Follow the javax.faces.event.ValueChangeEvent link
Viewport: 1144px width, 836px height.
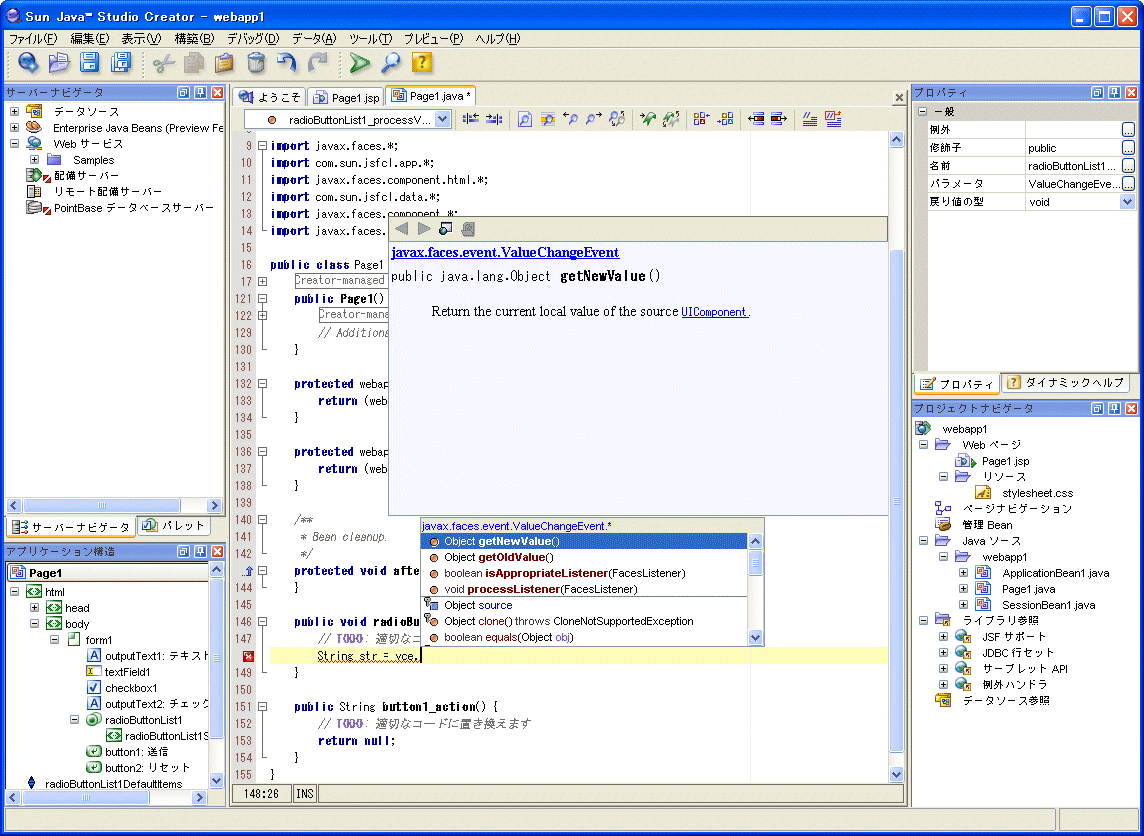coord(505,252)
